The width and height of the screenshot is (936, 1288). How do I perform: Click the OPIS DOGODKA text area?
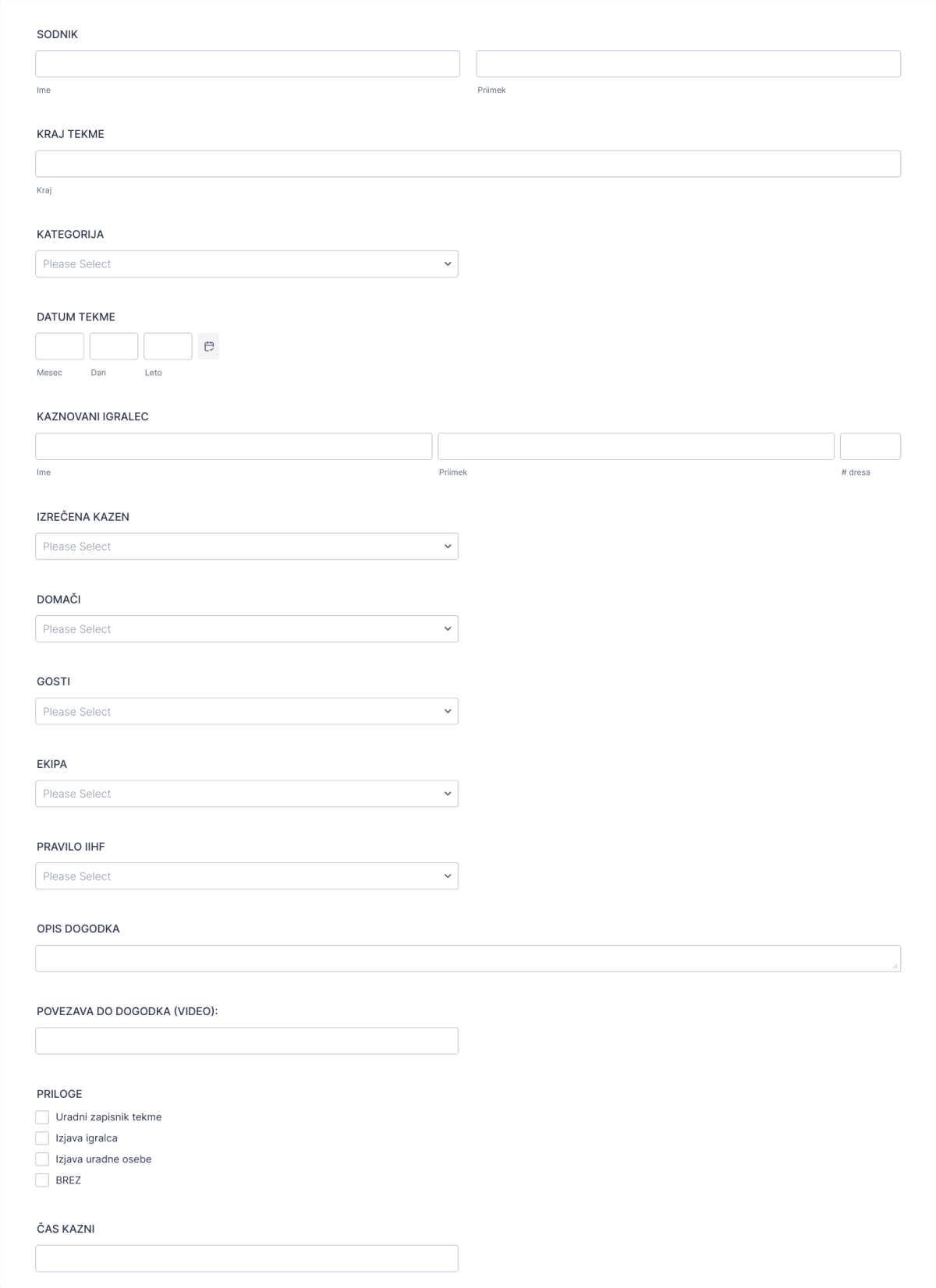[468, 957]
